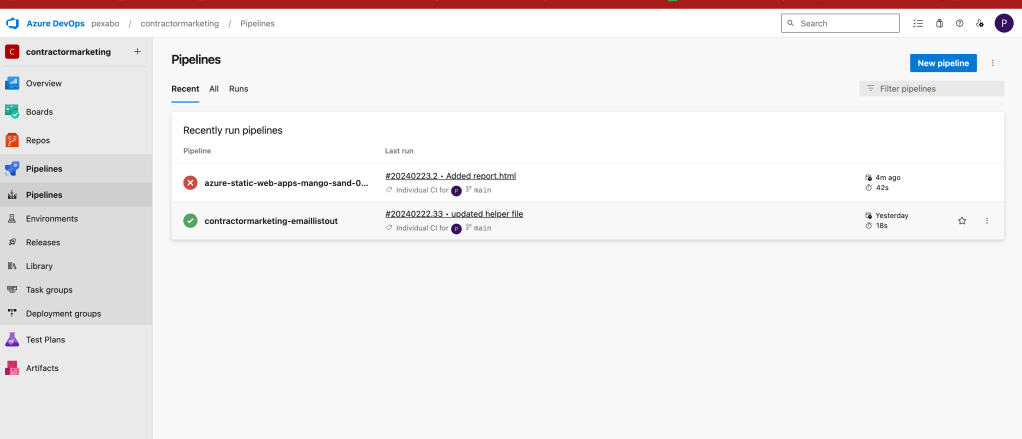Click the 42s duration text

click(881, 188)
